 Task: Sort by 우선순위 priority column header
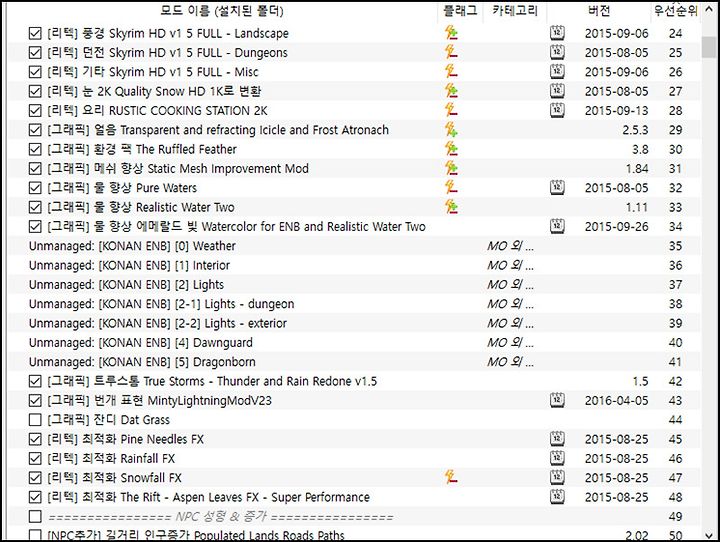[675, 11]
